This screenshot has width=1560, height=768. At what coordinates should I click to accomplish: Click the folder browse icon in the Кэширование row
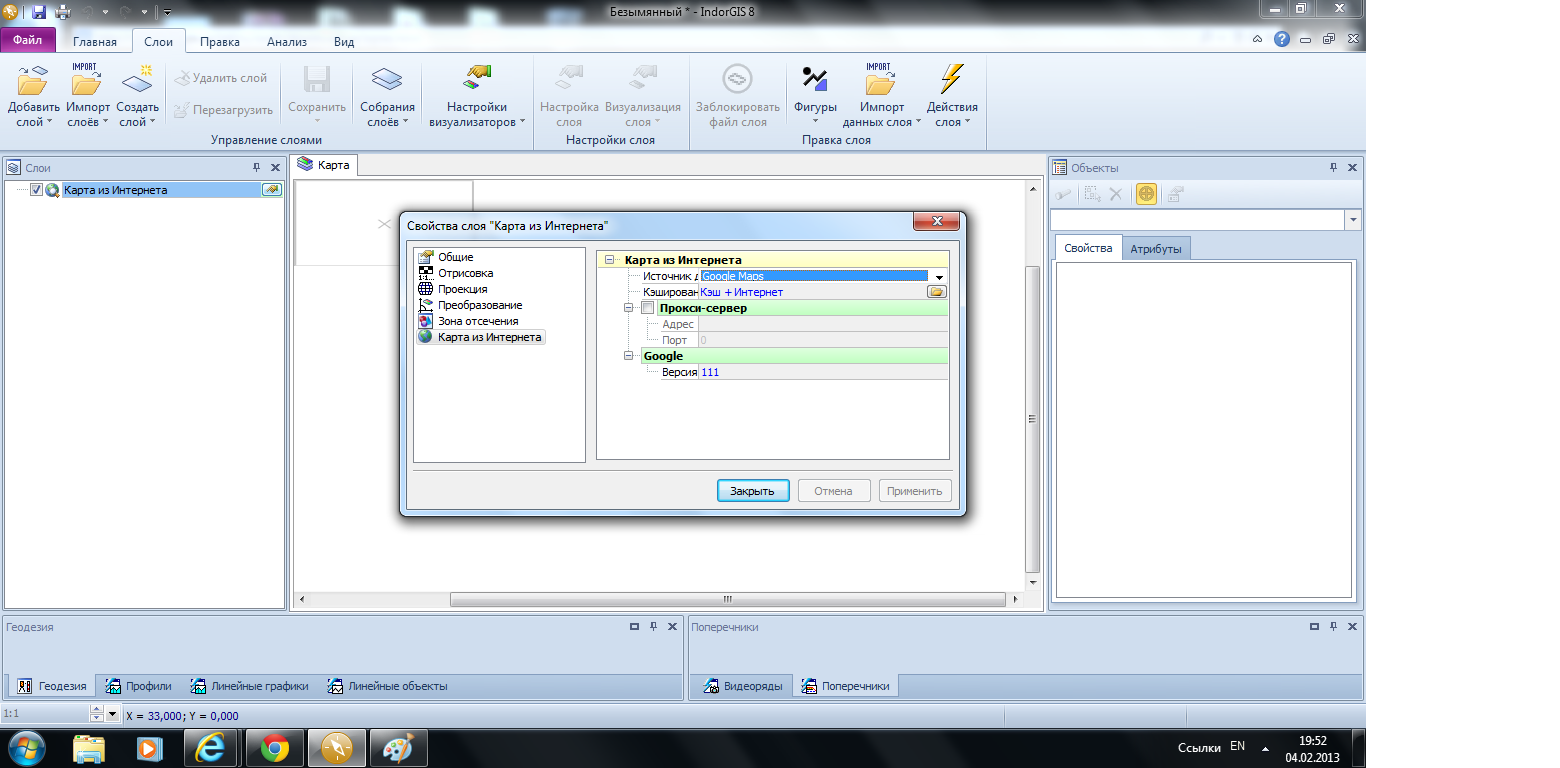point(937,292)
